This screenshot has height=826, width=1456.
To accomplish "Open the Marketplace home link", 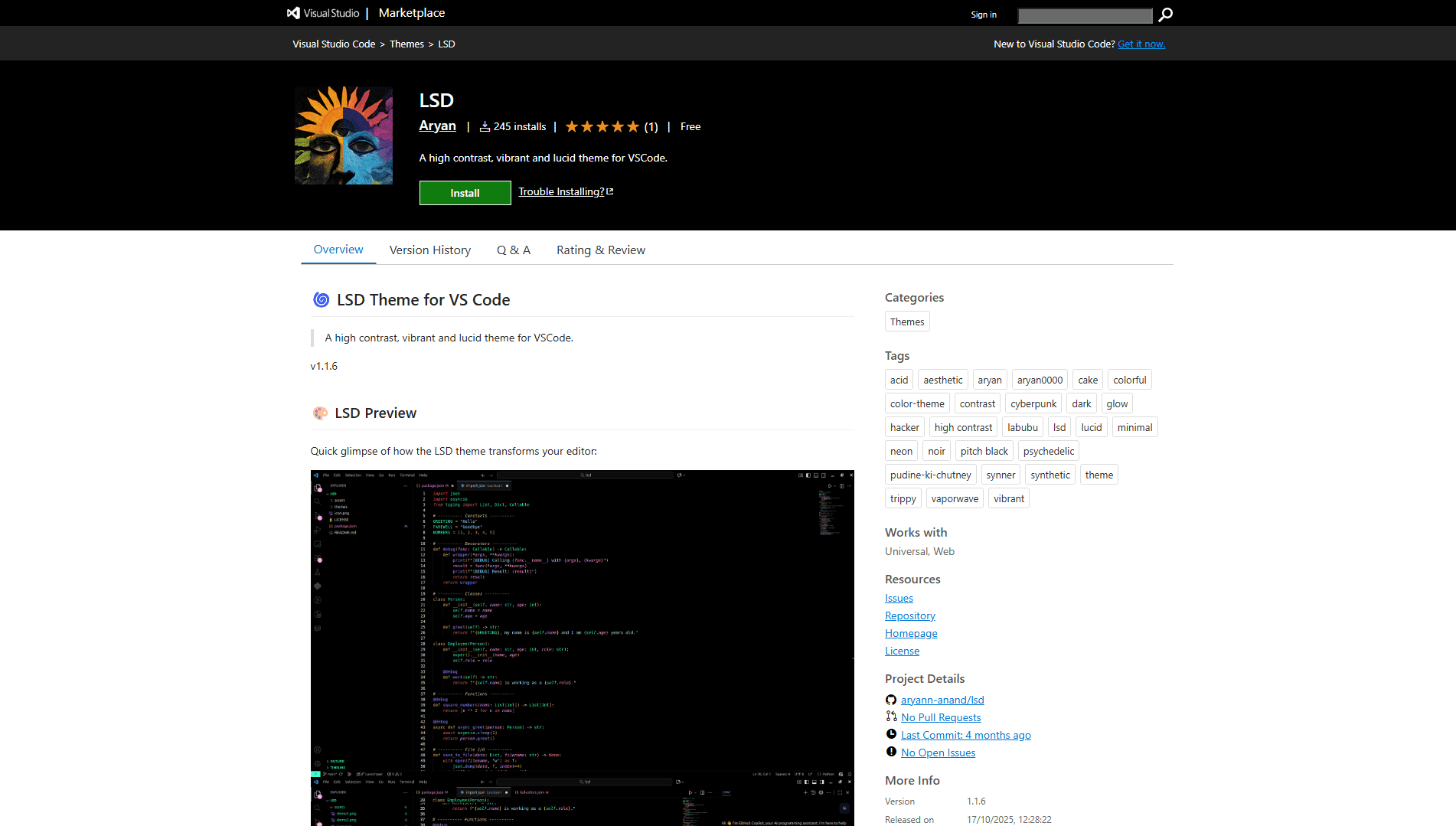I will 412,13.
